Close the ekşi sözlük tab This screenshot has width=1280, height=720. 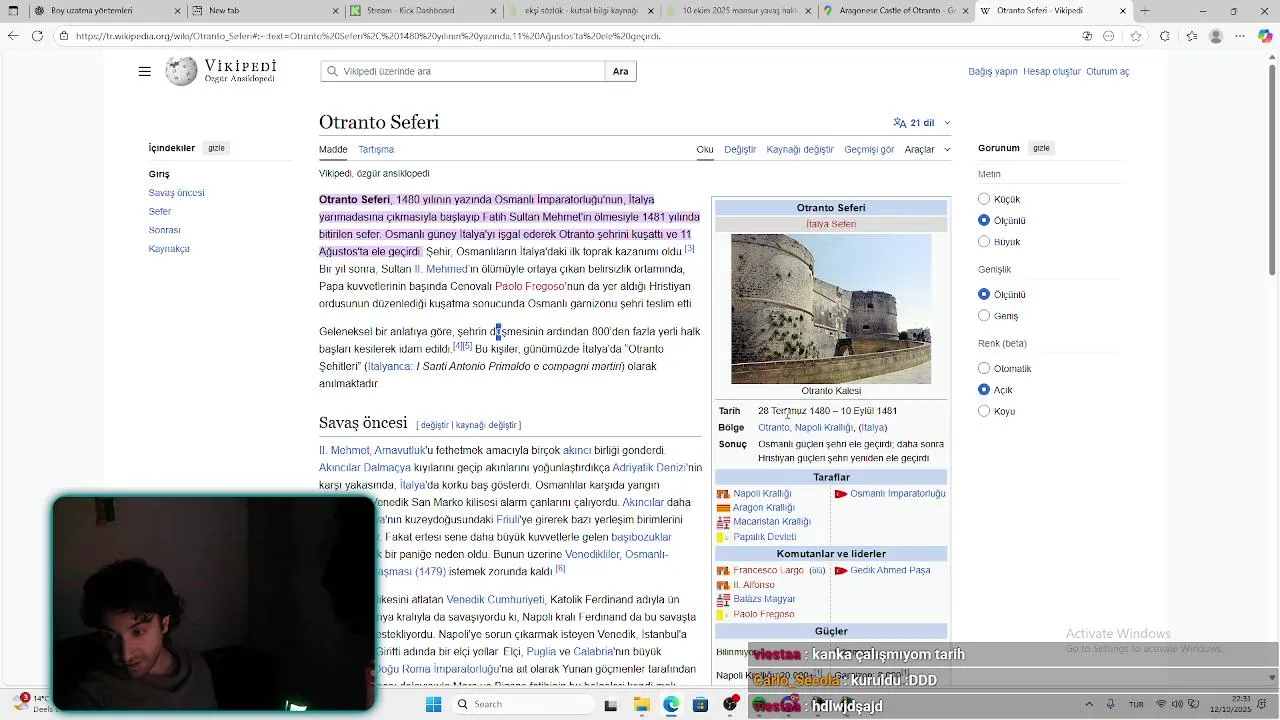(651, 11)
